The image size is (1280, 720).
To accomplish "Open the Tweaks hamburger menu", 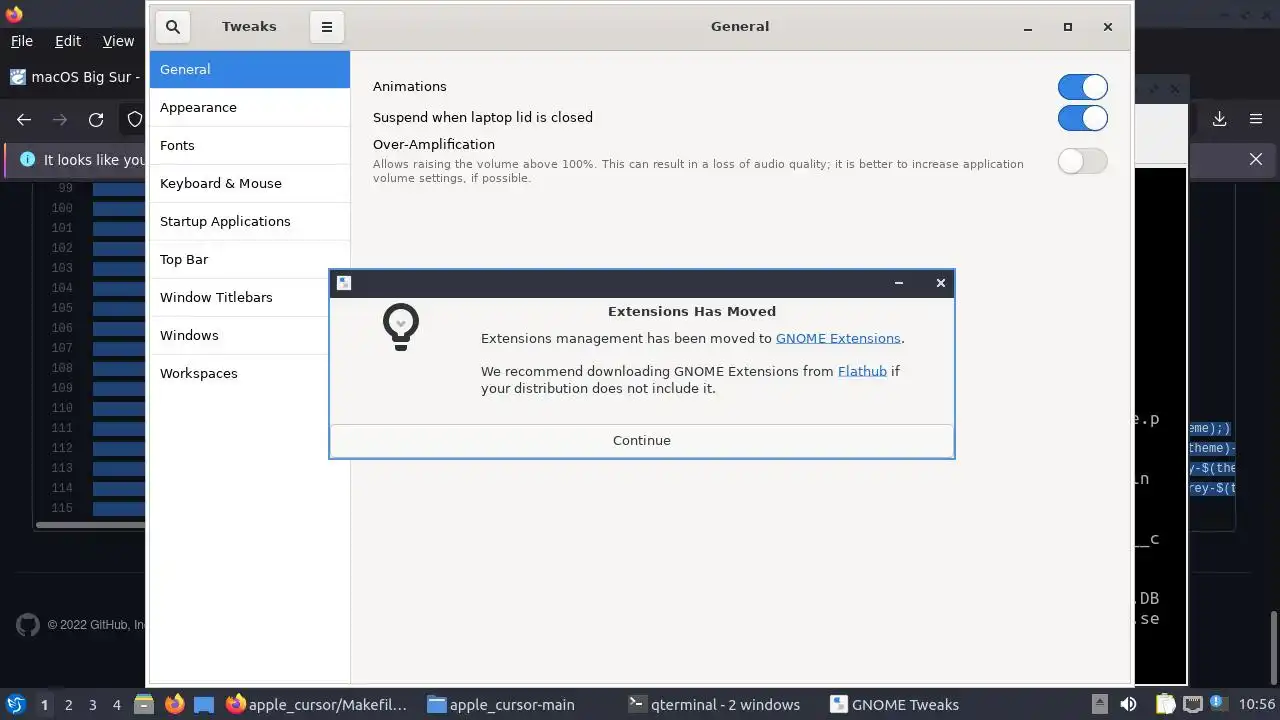I will click(326, 27).
